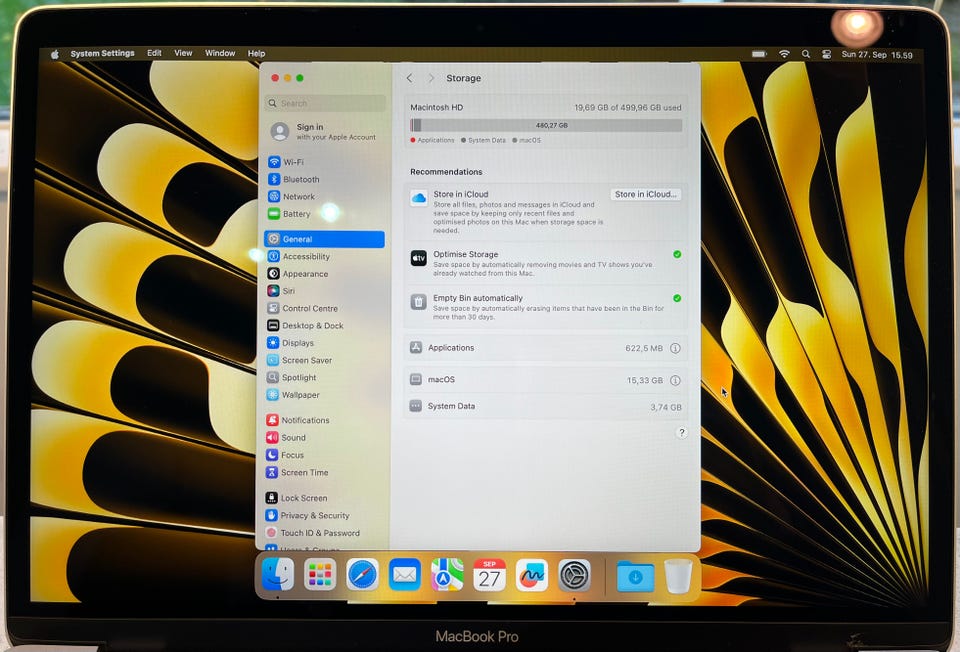
Task: Click the Store in iCloud… button
Action: (646, 194)
